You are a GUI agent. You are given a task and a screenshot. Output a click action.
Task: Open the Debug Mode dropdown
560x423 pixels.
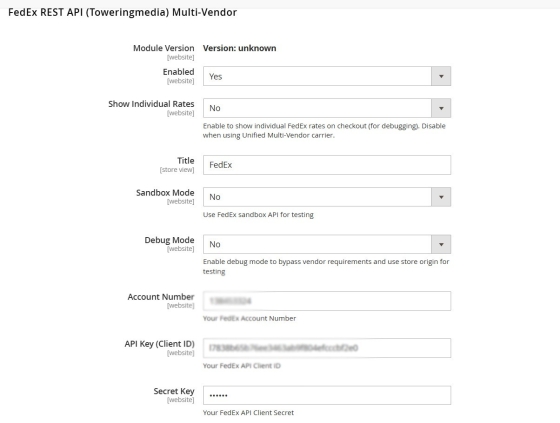327,244
